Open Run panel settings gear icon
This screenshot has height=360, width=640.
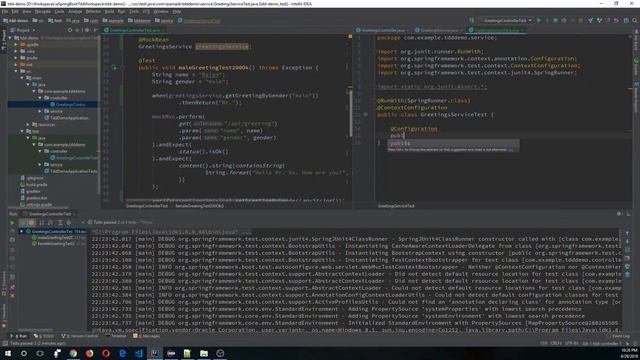click(619, 214)
